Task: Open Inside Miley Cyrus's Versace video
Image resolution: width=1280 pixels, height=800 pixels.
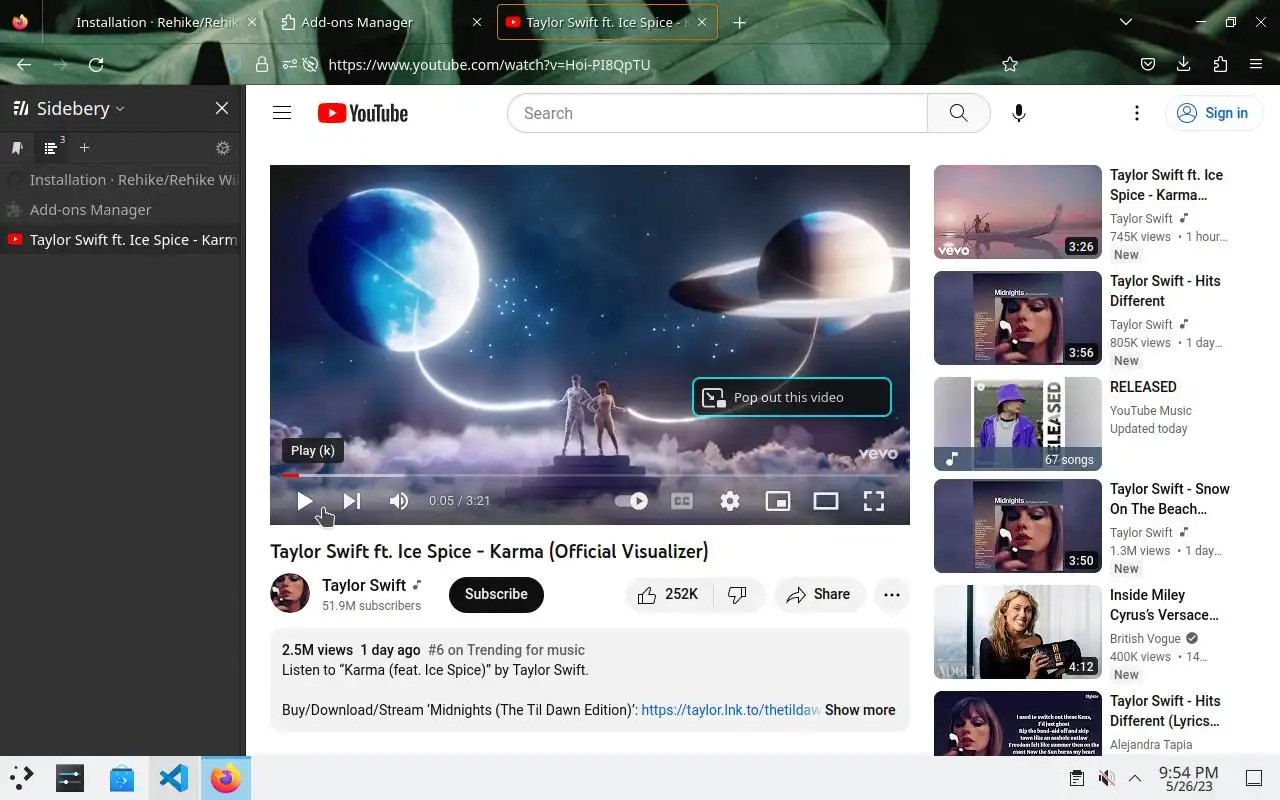Action: (x=1017, y=632)
